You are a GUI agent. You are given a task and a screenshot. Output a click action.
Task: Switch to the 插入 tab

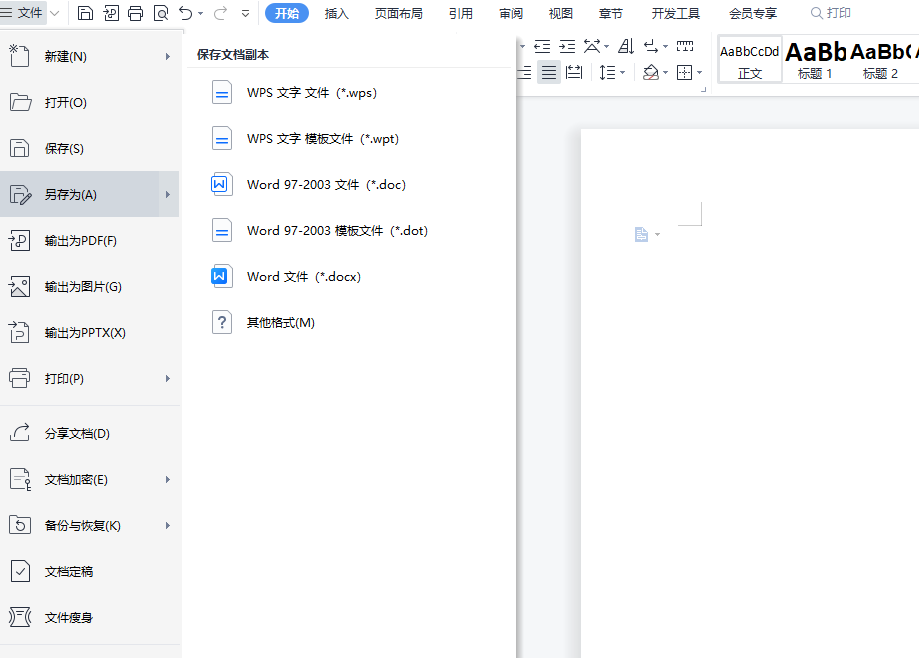[336, 13]
